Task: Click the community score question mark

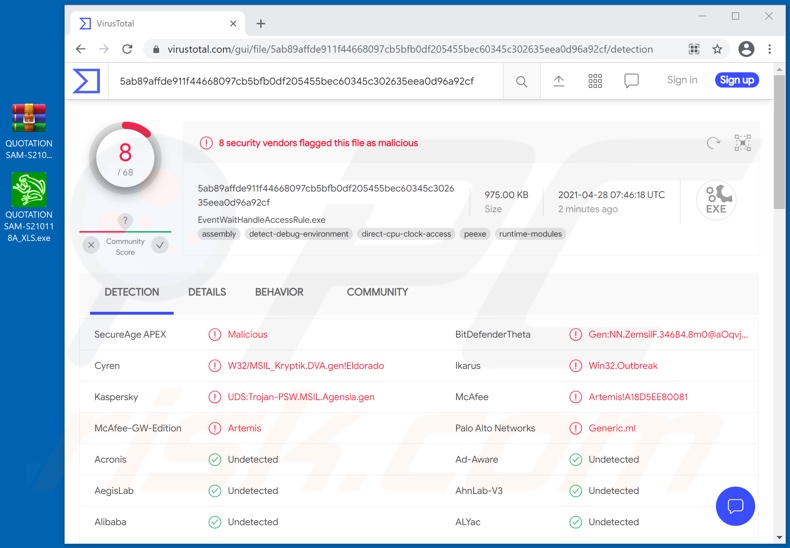Action: tap(125, 221)
